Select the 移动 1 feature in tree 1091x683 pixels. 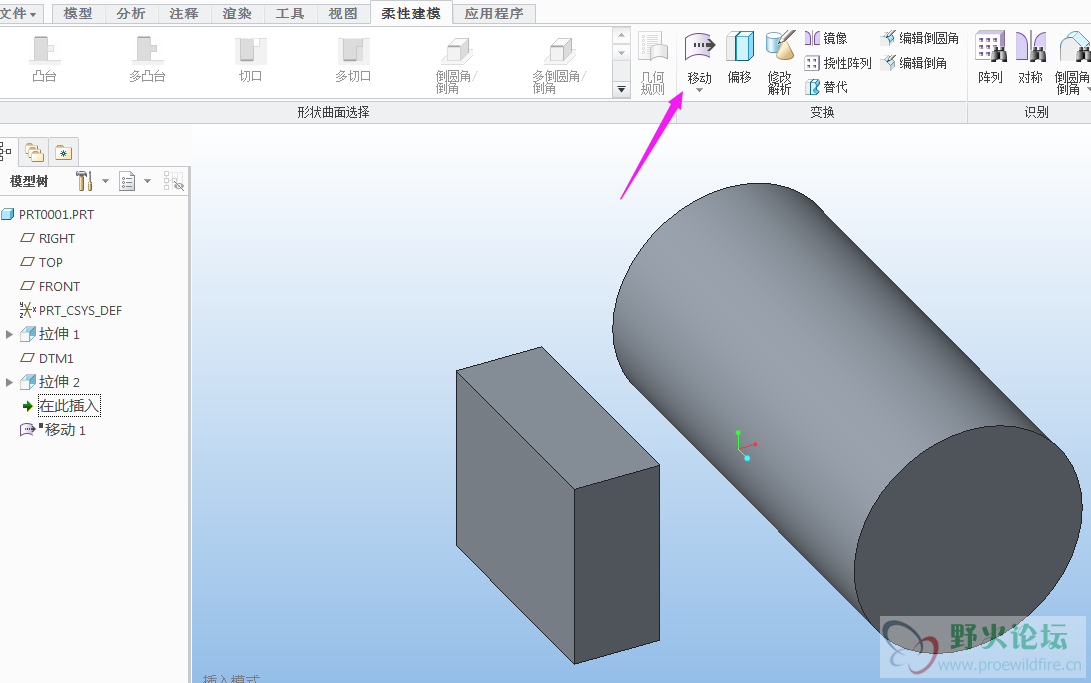[53, 430]
